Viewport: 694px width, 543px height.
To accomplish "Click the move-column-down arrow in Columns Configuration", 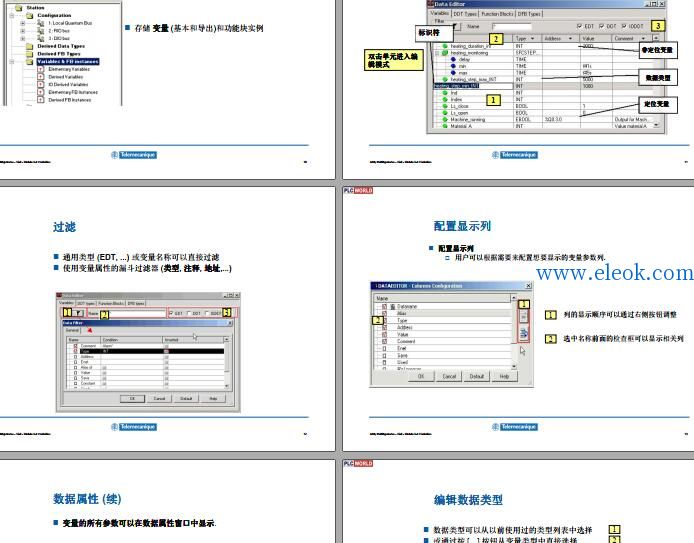I will (x=524, y=333).
